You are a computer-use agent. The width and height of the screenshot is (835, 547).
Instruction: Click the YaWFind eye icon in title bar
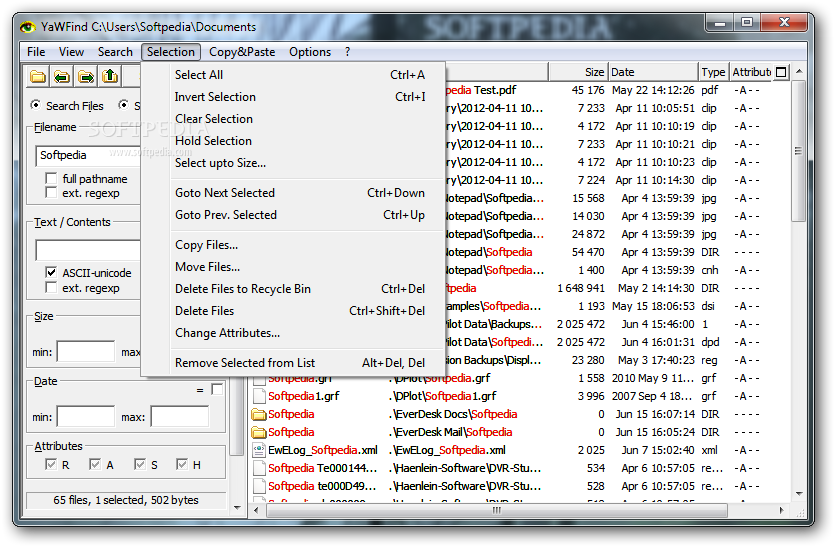tap(28, 27)
